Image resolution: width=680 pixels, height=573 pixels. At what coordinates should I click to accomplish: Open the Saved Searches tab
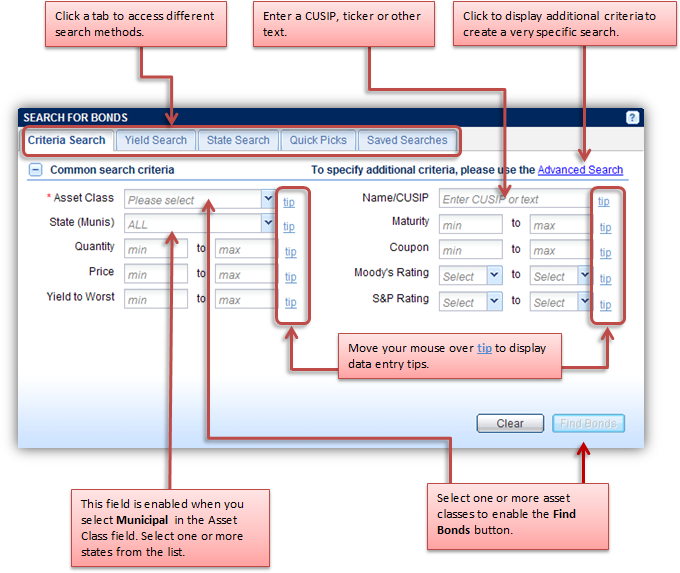(407, 141)
